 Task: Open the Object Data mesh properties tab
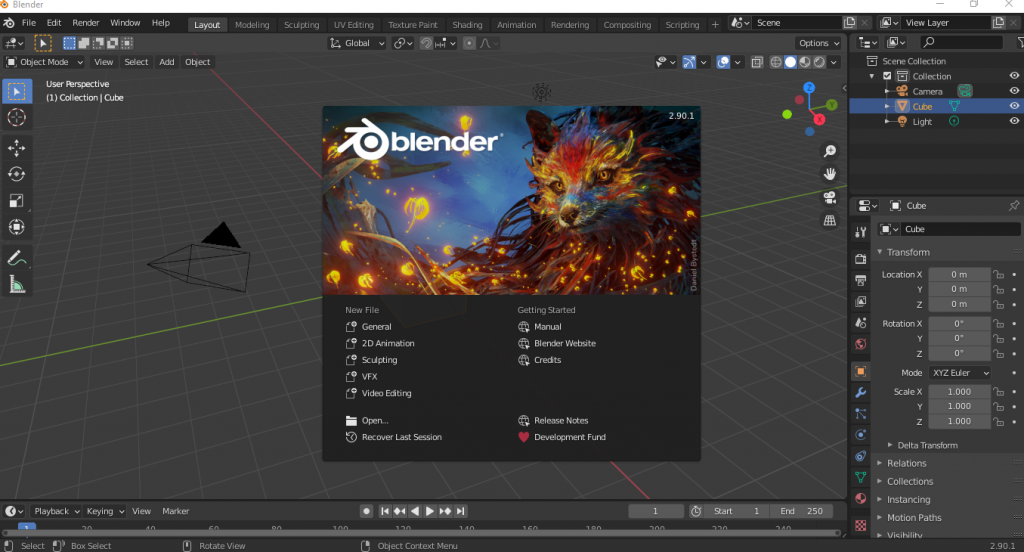[x=861, y=478]
